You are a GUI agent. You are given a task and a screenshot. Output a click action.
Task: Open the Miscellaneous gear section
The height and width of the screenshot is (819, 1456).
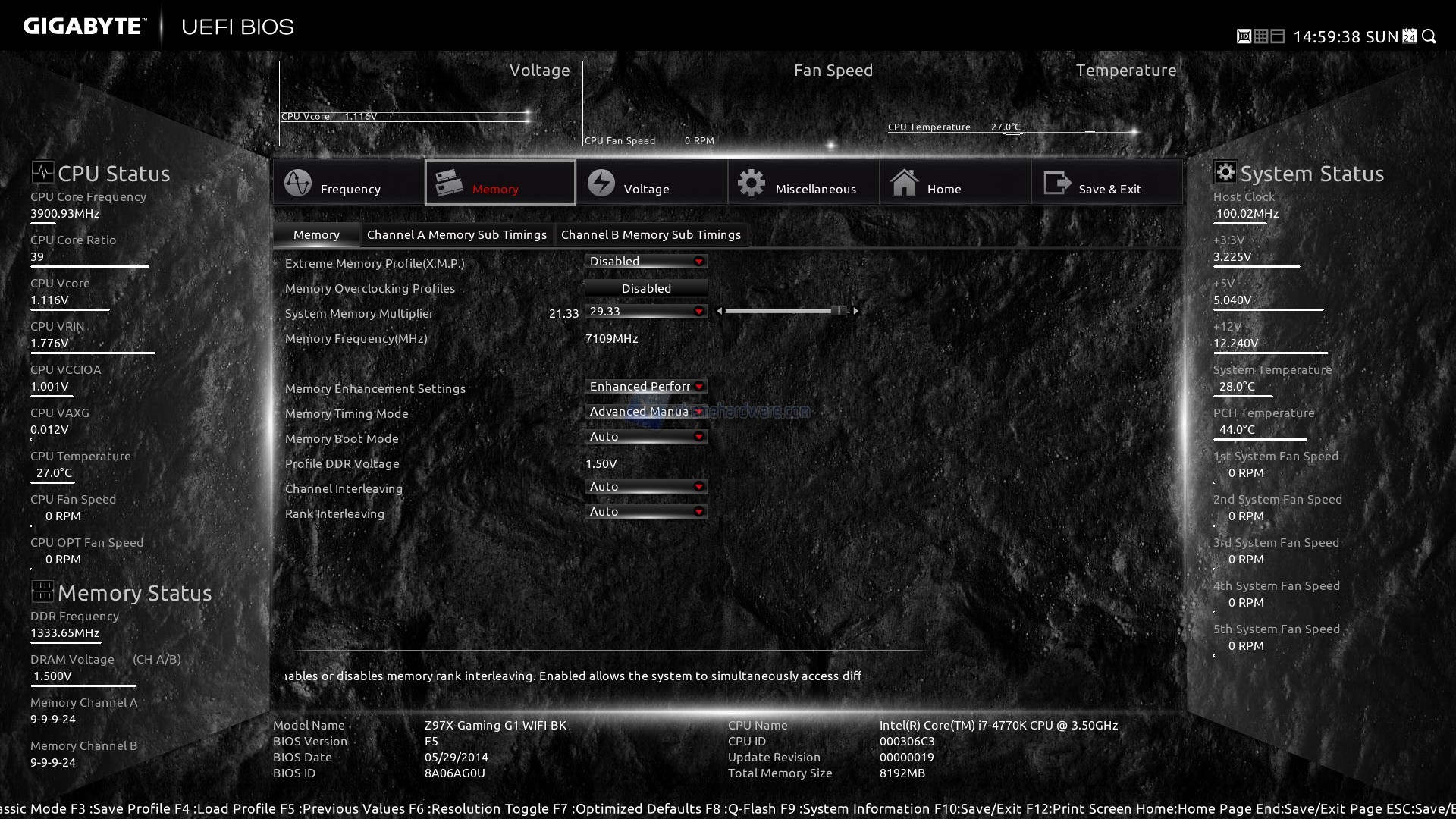pyautogui.click(x=752, y=183)
